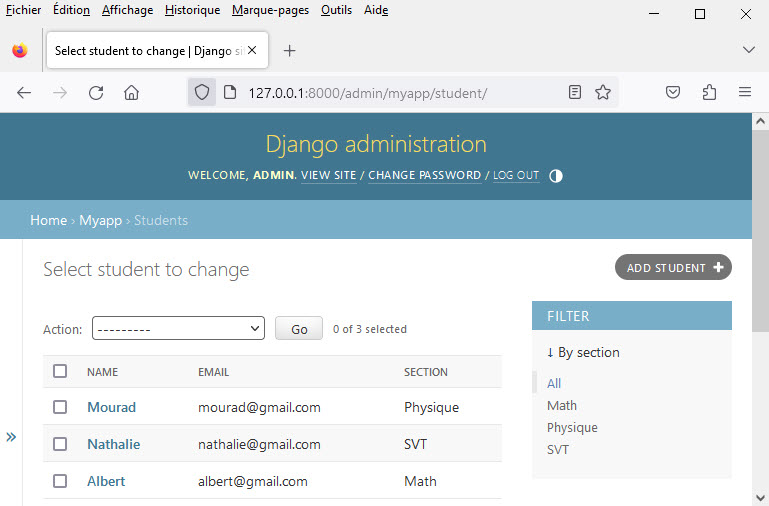
Task: Expand the navigation sidebar with double chevron
Action: coord(11,437)
